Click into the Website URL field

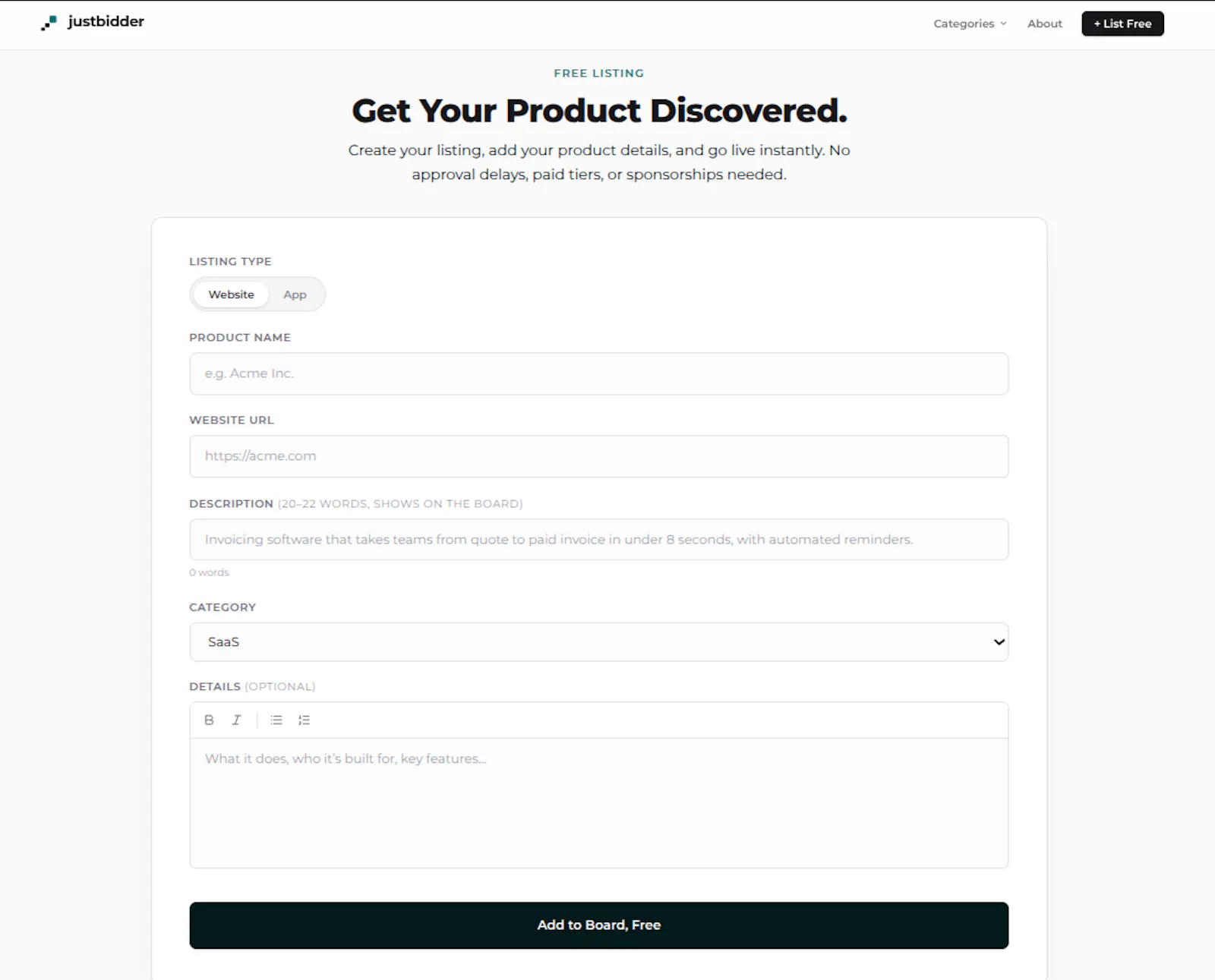click(x=598, y=456)
